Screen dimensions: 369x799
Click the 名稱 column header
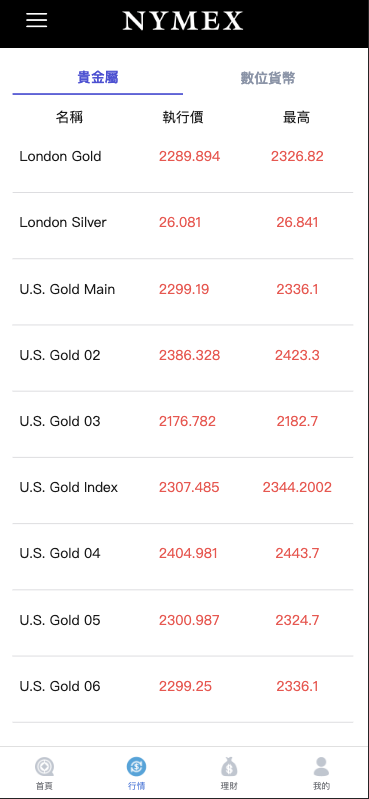tap(69, 118)
